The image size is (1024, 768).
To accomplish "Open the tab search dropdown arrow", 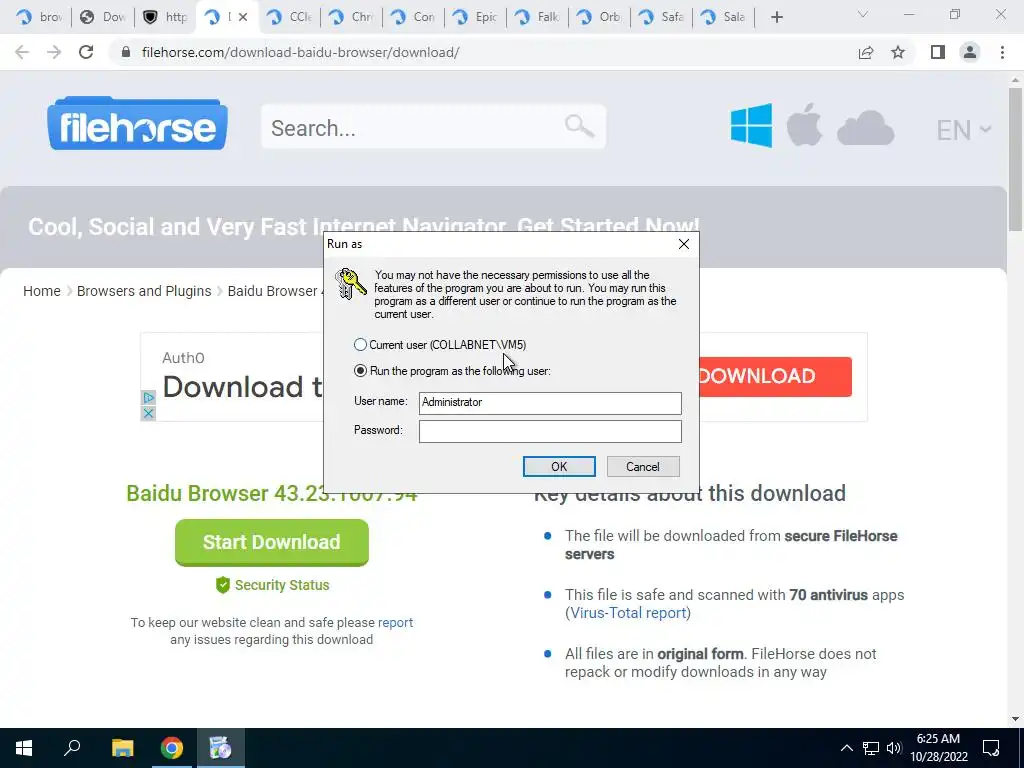I will click(863, 15).
